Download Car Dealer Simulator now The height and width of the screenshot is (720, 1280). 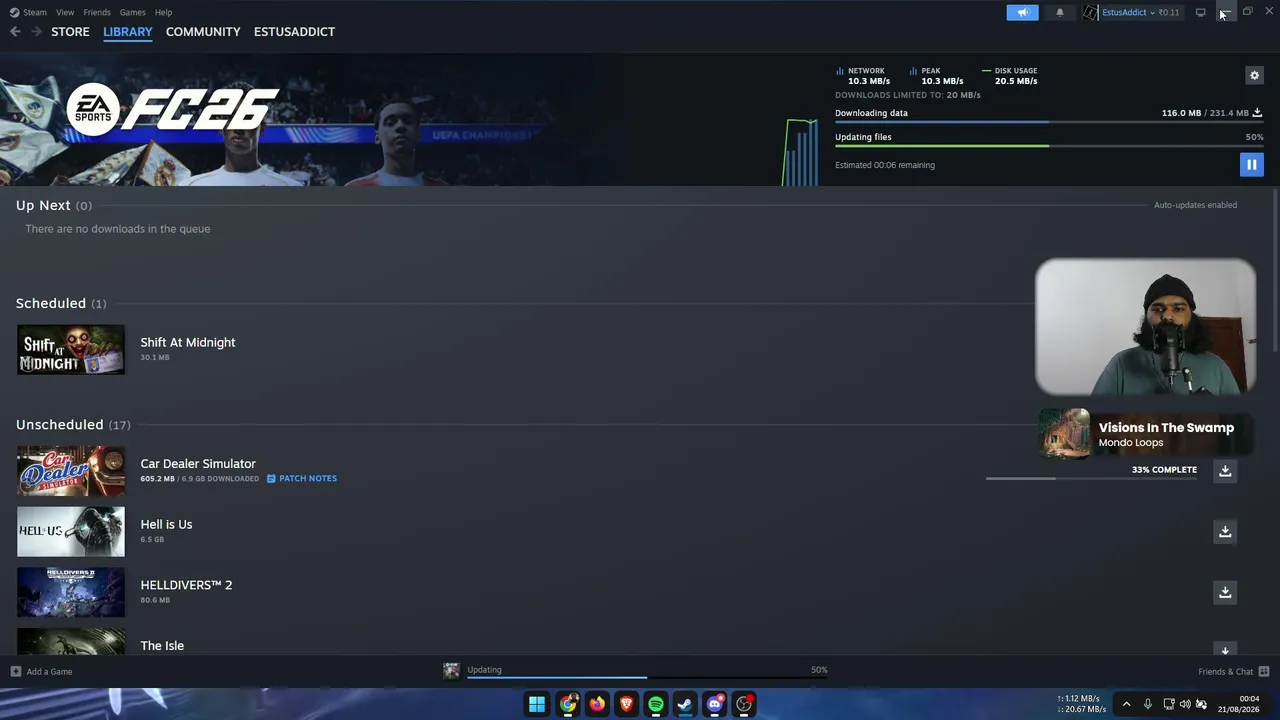pos(1225,470)
